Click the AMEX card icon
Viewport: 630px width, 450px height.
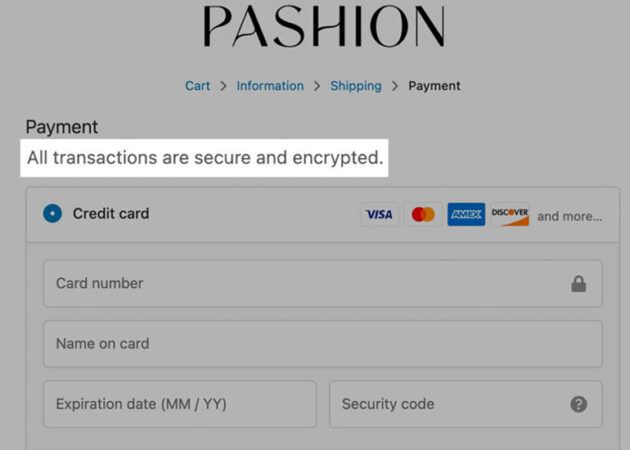tap(466, 214)
